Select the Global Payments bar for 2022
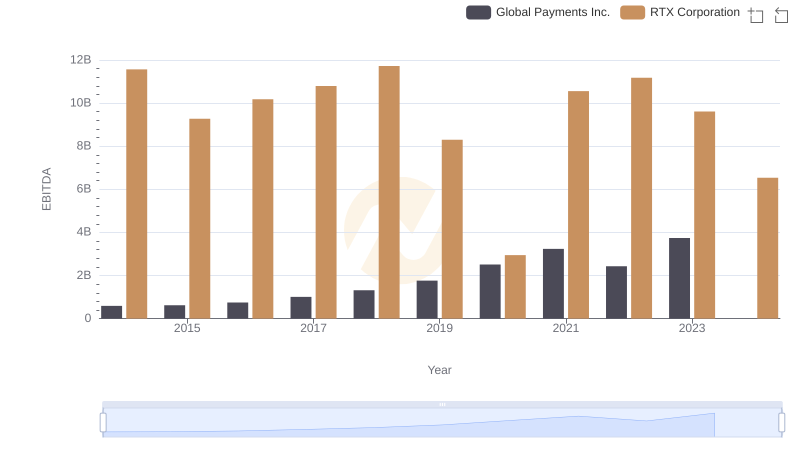800x461 pixels. tap(616, 292)
